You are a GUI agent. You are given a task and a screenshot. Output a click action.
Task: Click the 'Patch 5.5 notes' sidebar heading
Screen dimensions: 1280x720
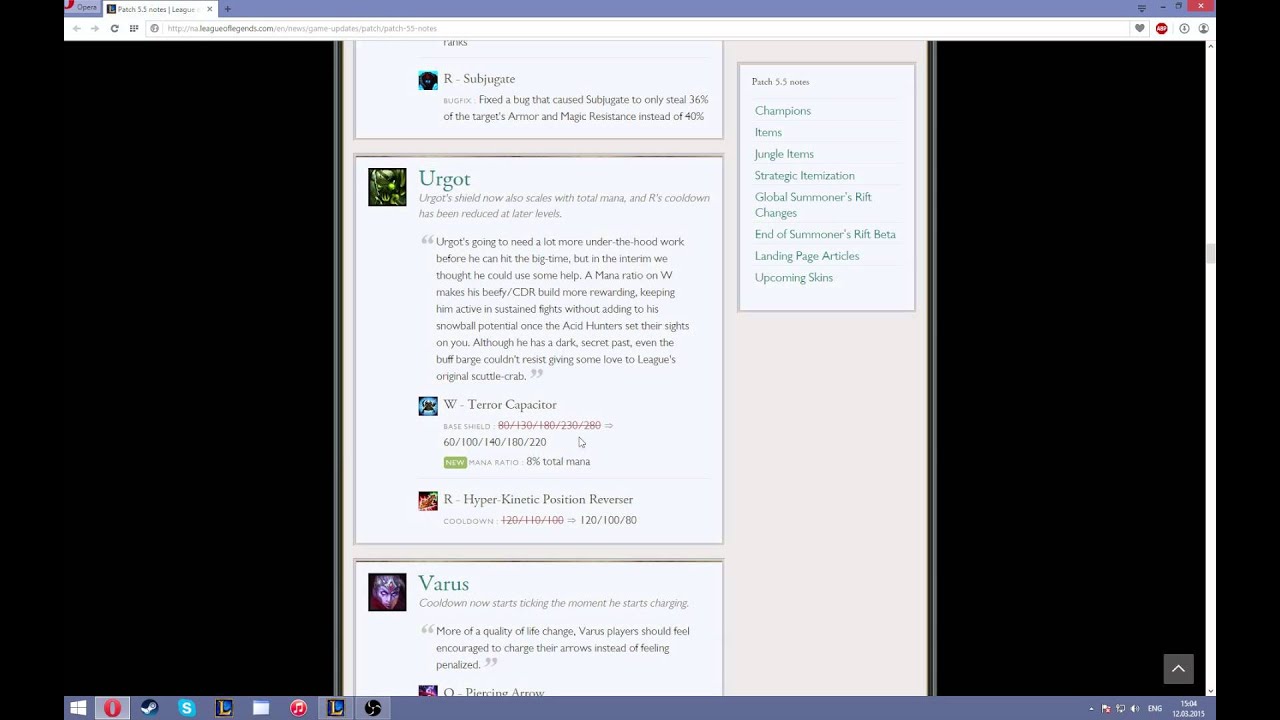(x=780, y=82)
